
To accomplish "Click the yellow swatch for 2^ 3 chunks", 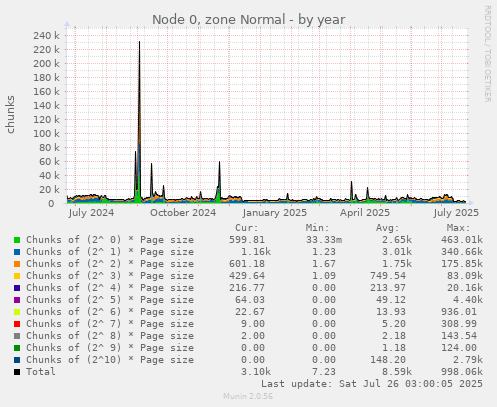I will (x=17, y=276).
